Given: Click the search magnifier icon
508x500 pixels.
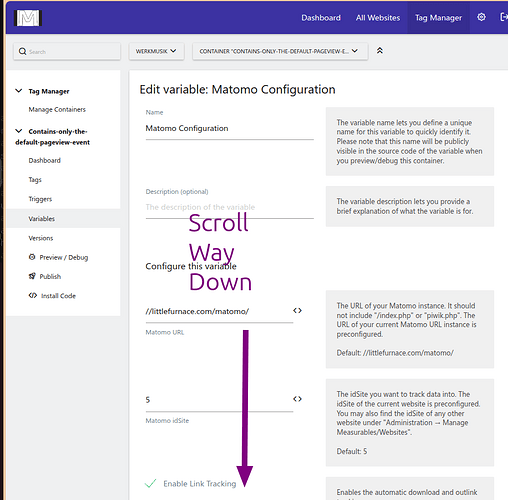Looking at the screenshot, I should click(x=22, y=51).
